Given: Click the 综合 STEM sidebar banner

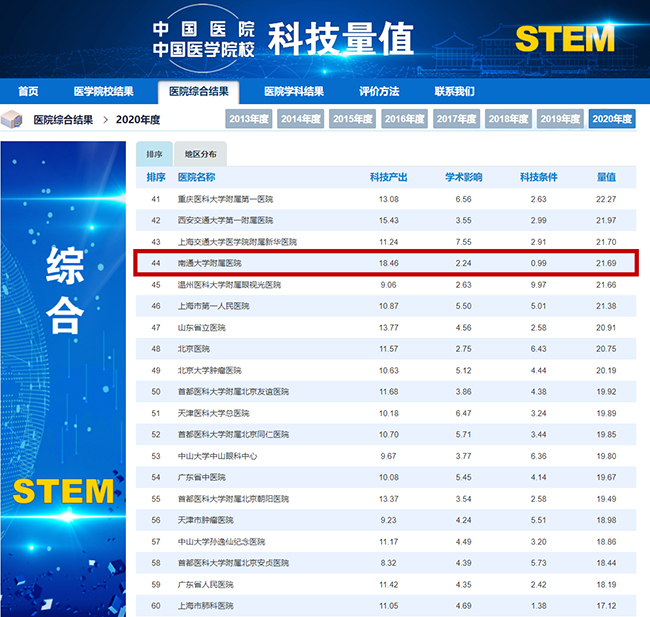Looking at the screenshot, I should (x=64, y=379).
